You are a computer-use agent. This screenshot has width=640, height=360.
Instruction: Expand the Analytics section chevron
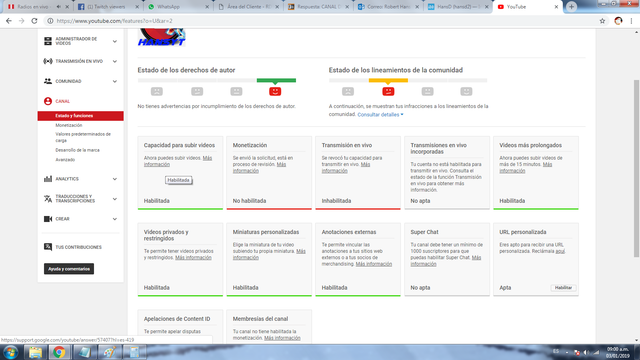point(115,179)
